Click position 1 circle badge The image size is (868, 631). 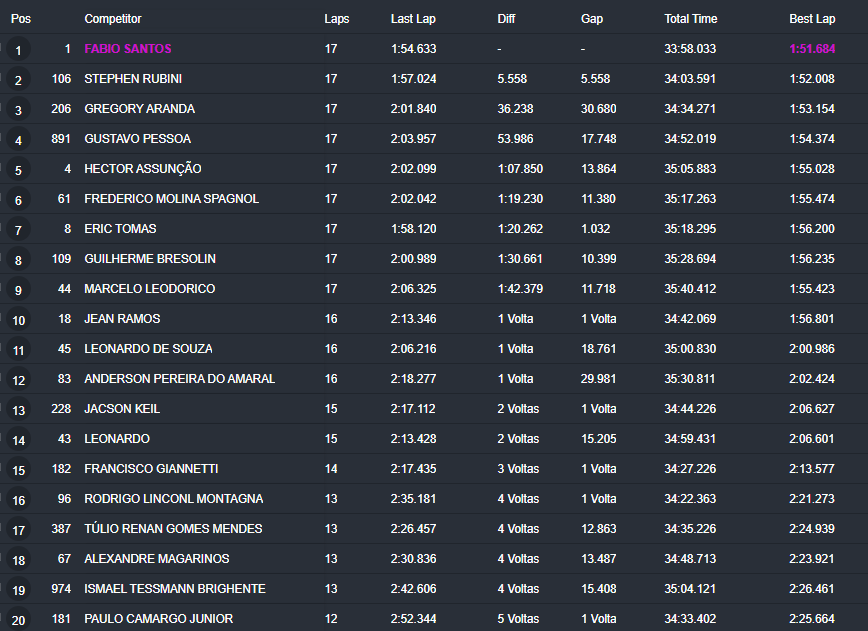click(x=18, y=50)
